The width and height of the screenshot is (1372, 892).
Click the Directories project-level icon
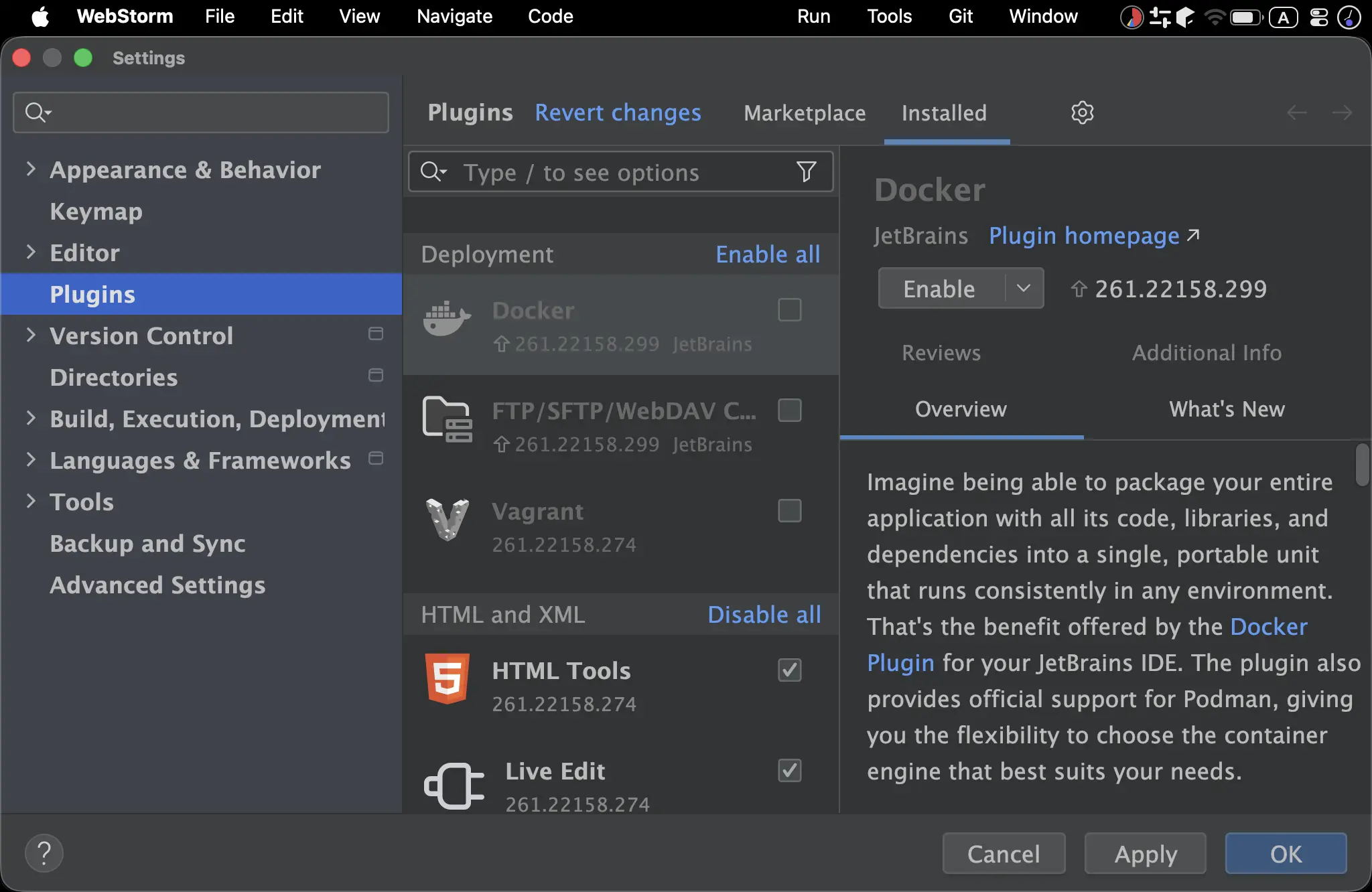coord(376,375)
